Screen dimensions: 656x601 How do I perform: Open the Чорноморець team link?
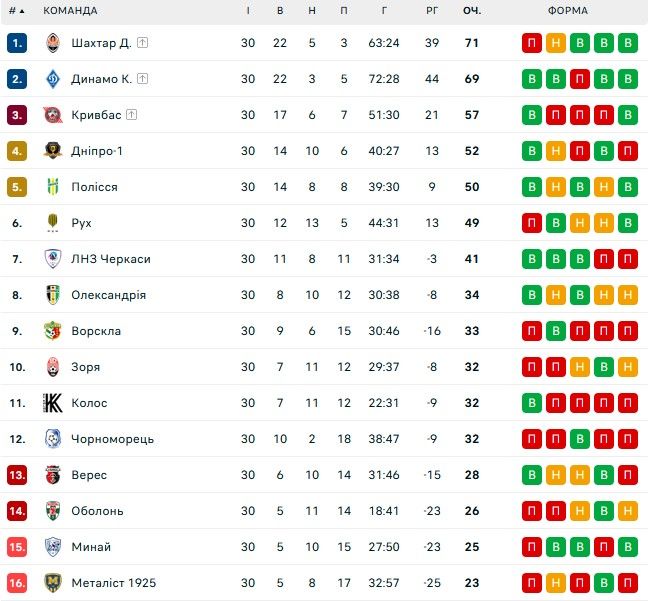point(112,439)
